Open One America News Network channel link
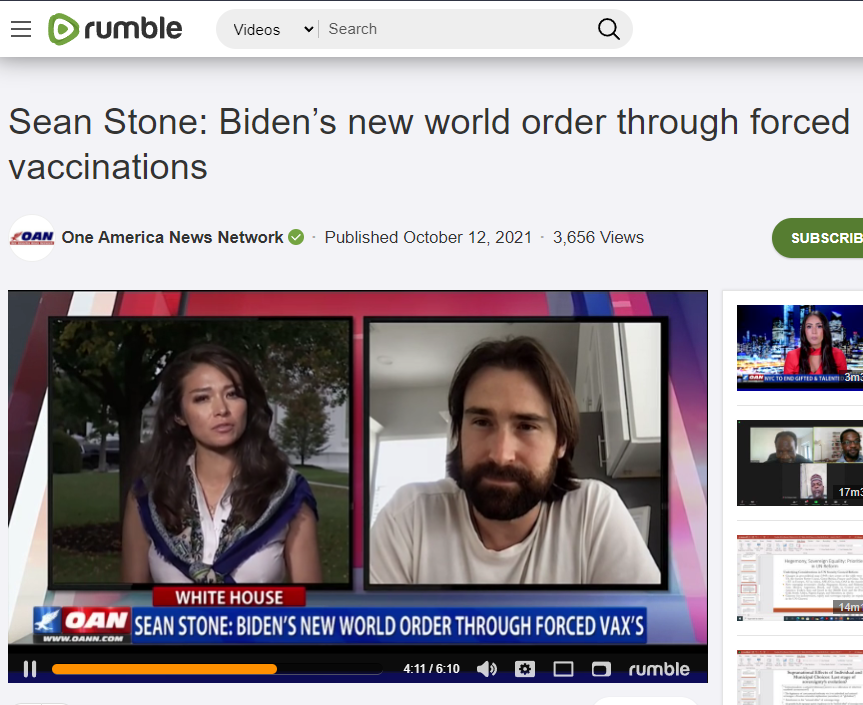This screenshot has width=863, height=705. pos(172,237)
